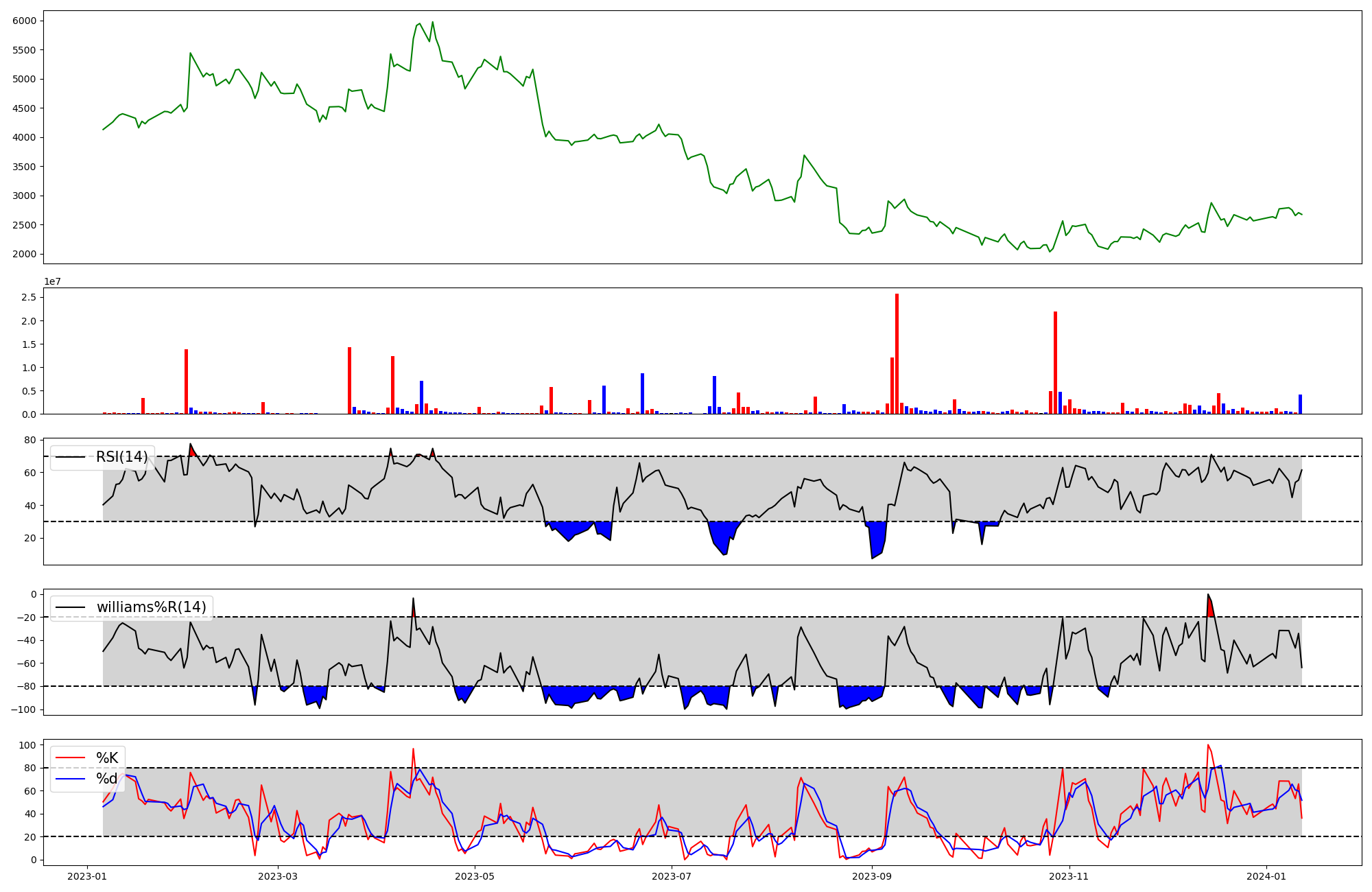The height and width of the screenshot is (892, 1372).
Task: Select the %K legend entry text
Action: pos(107,758)
